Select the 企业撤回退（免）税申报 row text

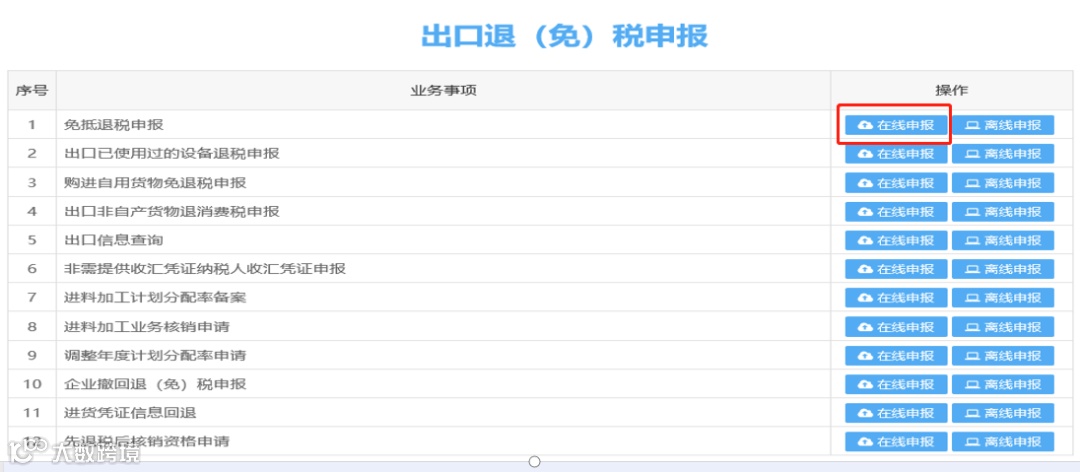[x=155, y=384]
